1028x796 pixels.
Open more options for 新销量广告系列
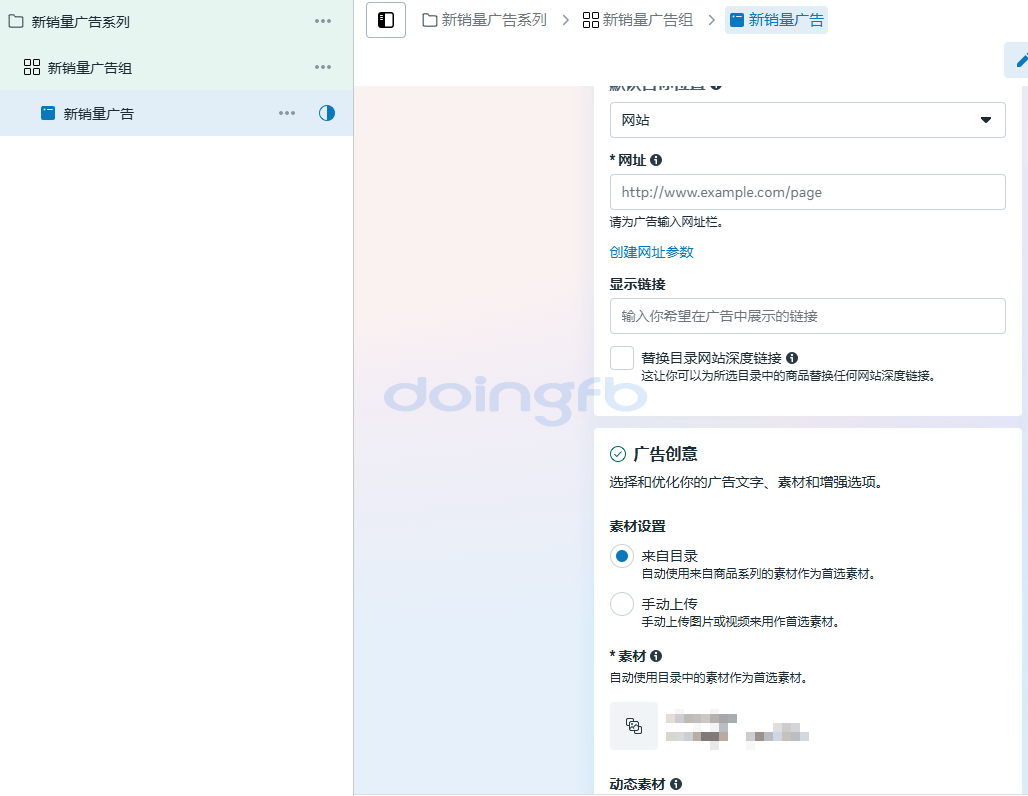(x=323, y=21)
